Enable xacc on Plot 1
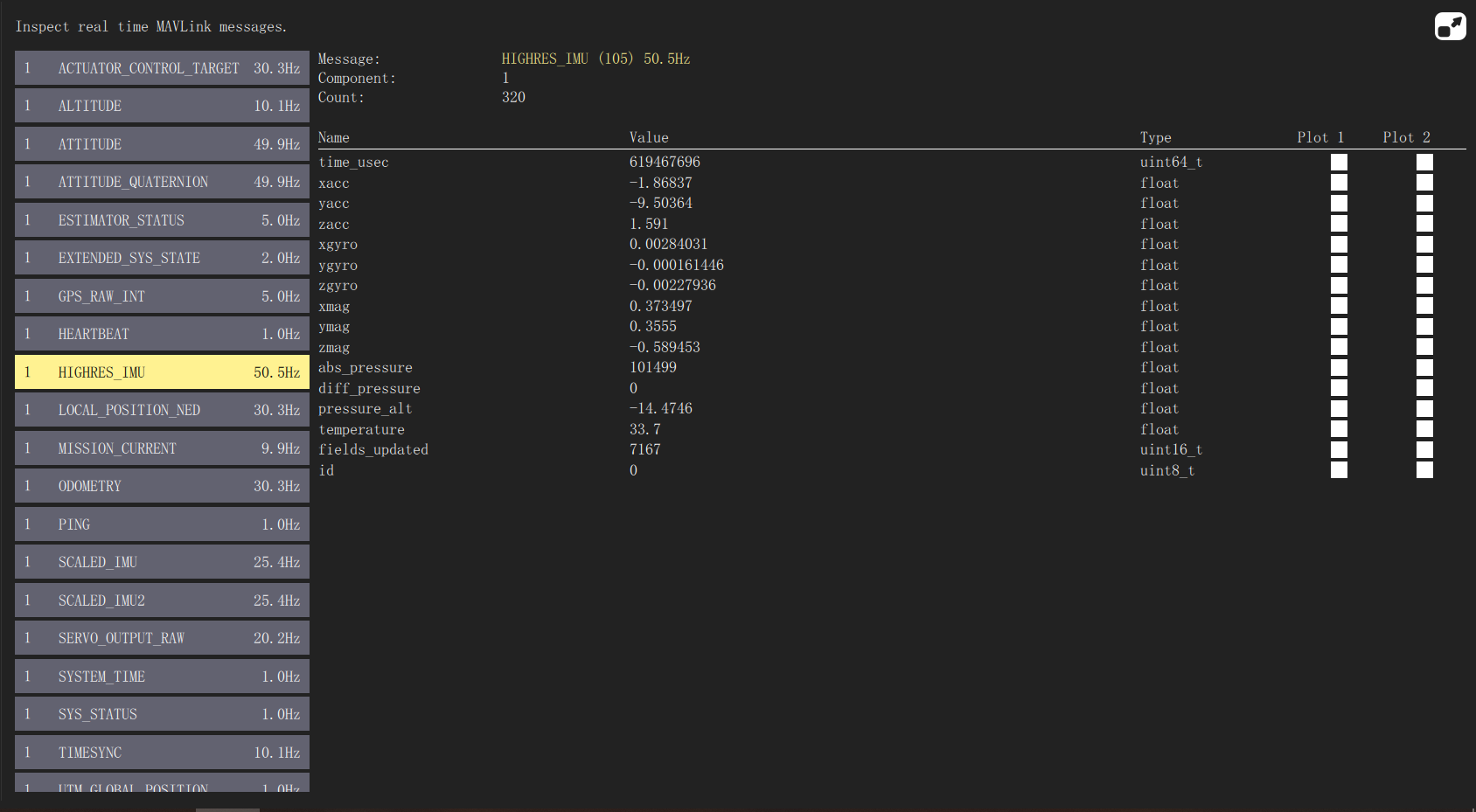This screenshot has width=1476, height=812. coord(1339,182)
